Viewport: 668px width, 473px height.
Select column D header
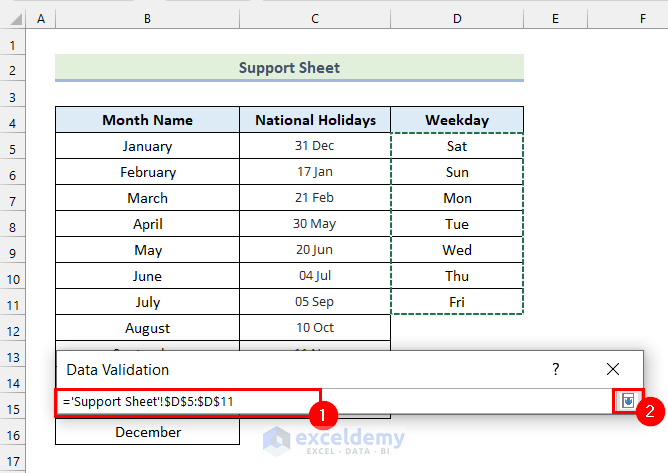coord(457,19)
